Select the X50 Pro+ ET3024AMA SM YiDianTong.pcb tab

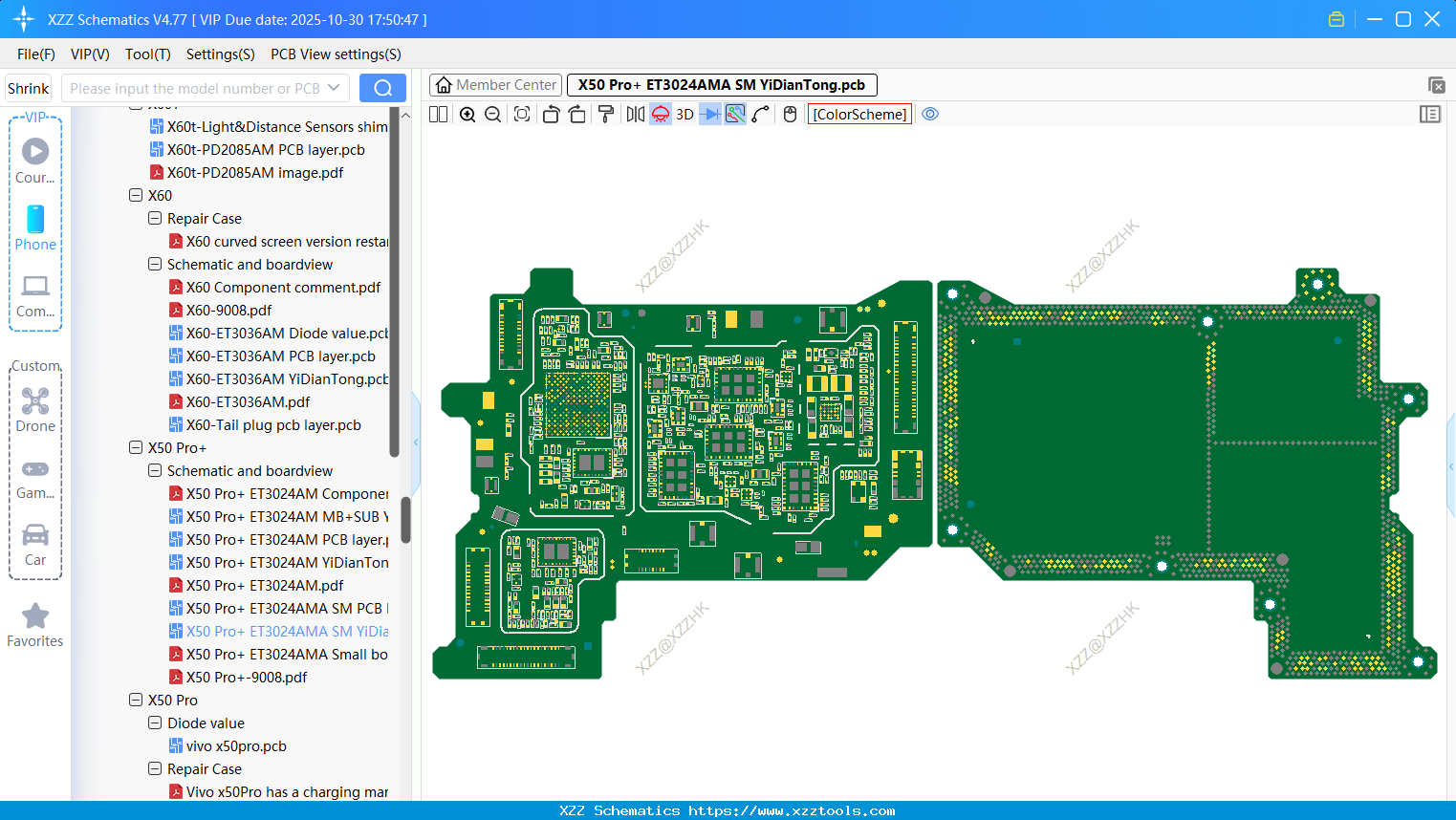pyautogui.click(x=722, y=85)
